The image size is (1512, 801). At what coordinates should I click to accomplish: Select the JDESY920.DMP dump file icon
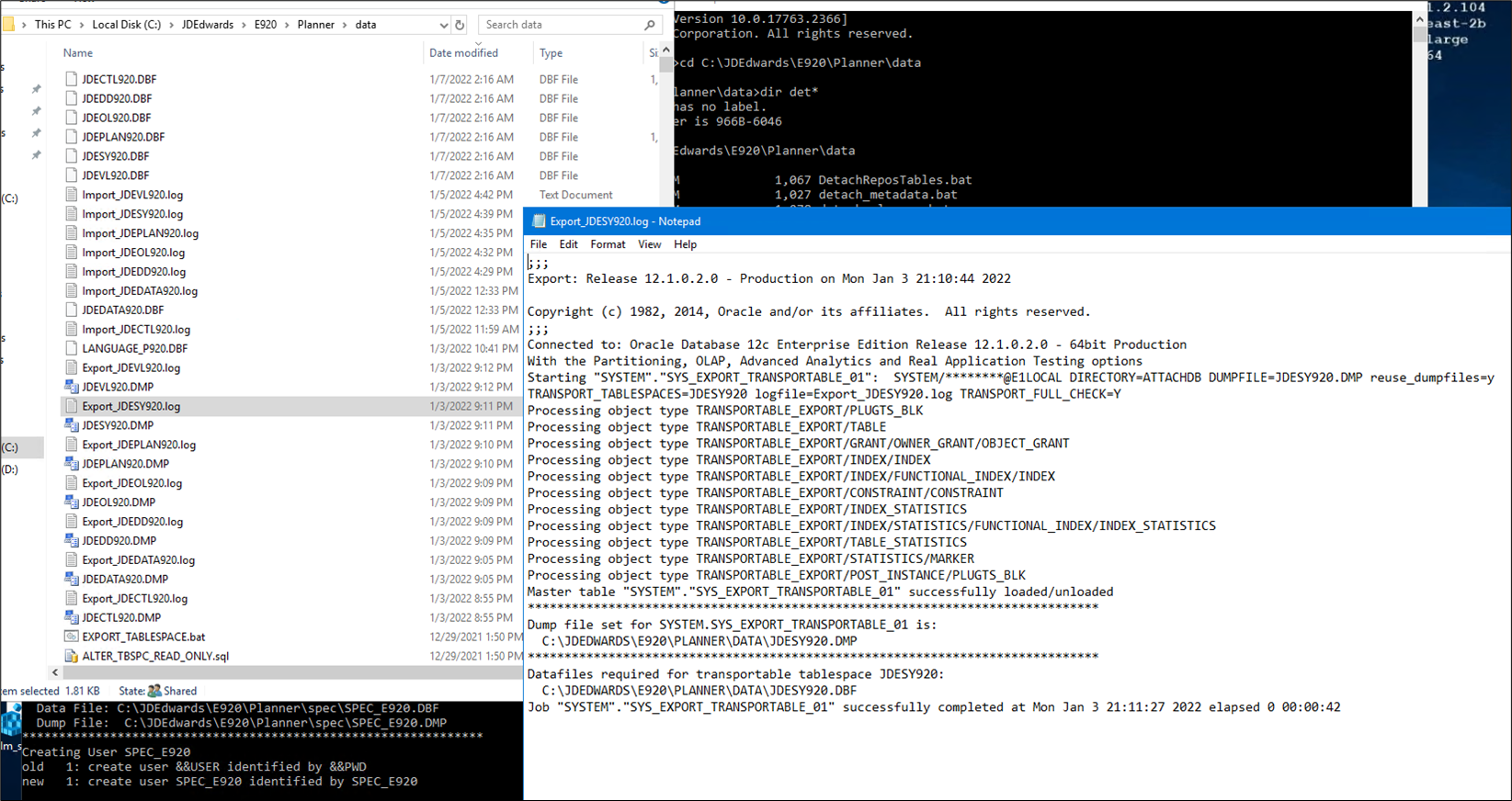[72, 425]
